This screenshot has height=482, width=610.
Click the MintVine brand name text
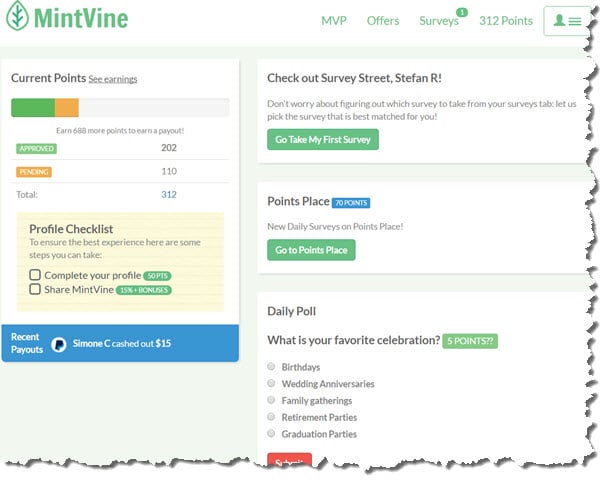[x=81, y=18]
